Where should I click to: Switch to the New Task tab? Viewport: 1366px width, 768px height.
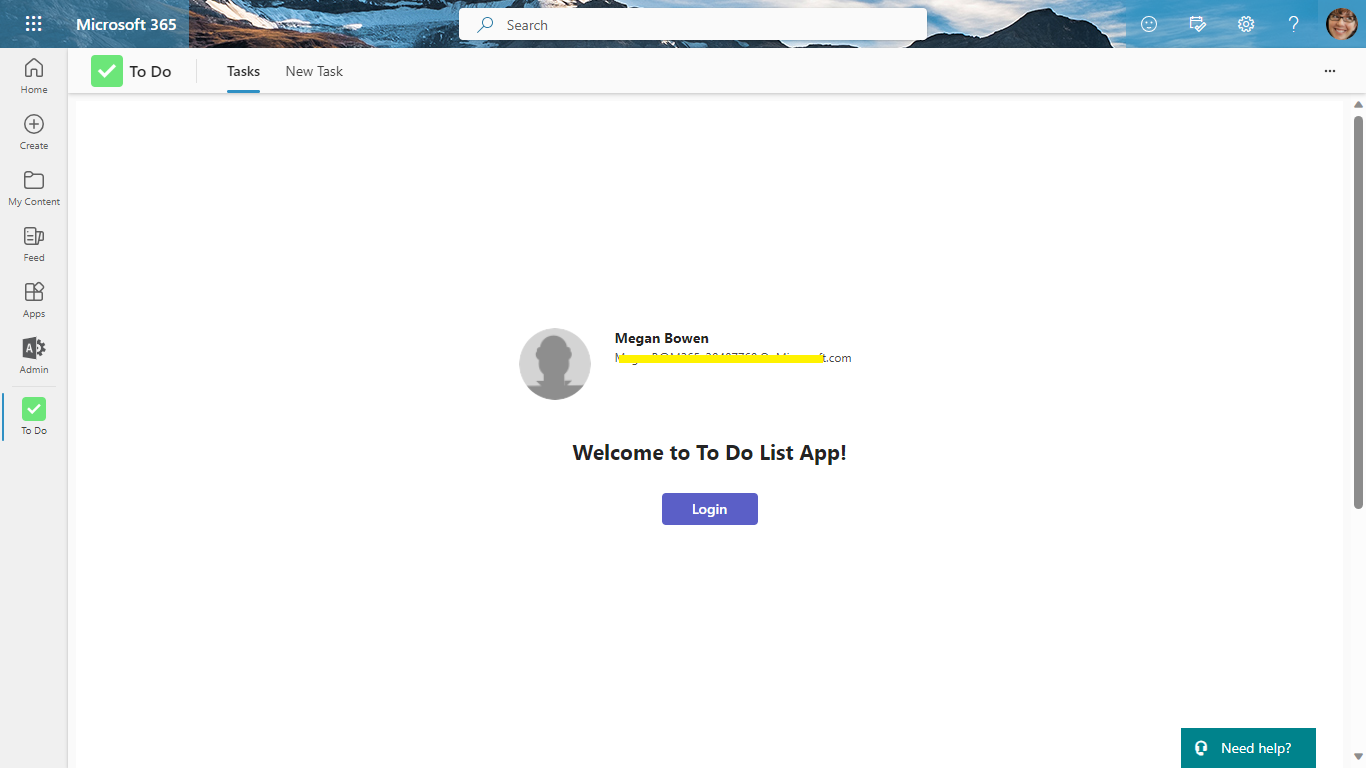314,71
